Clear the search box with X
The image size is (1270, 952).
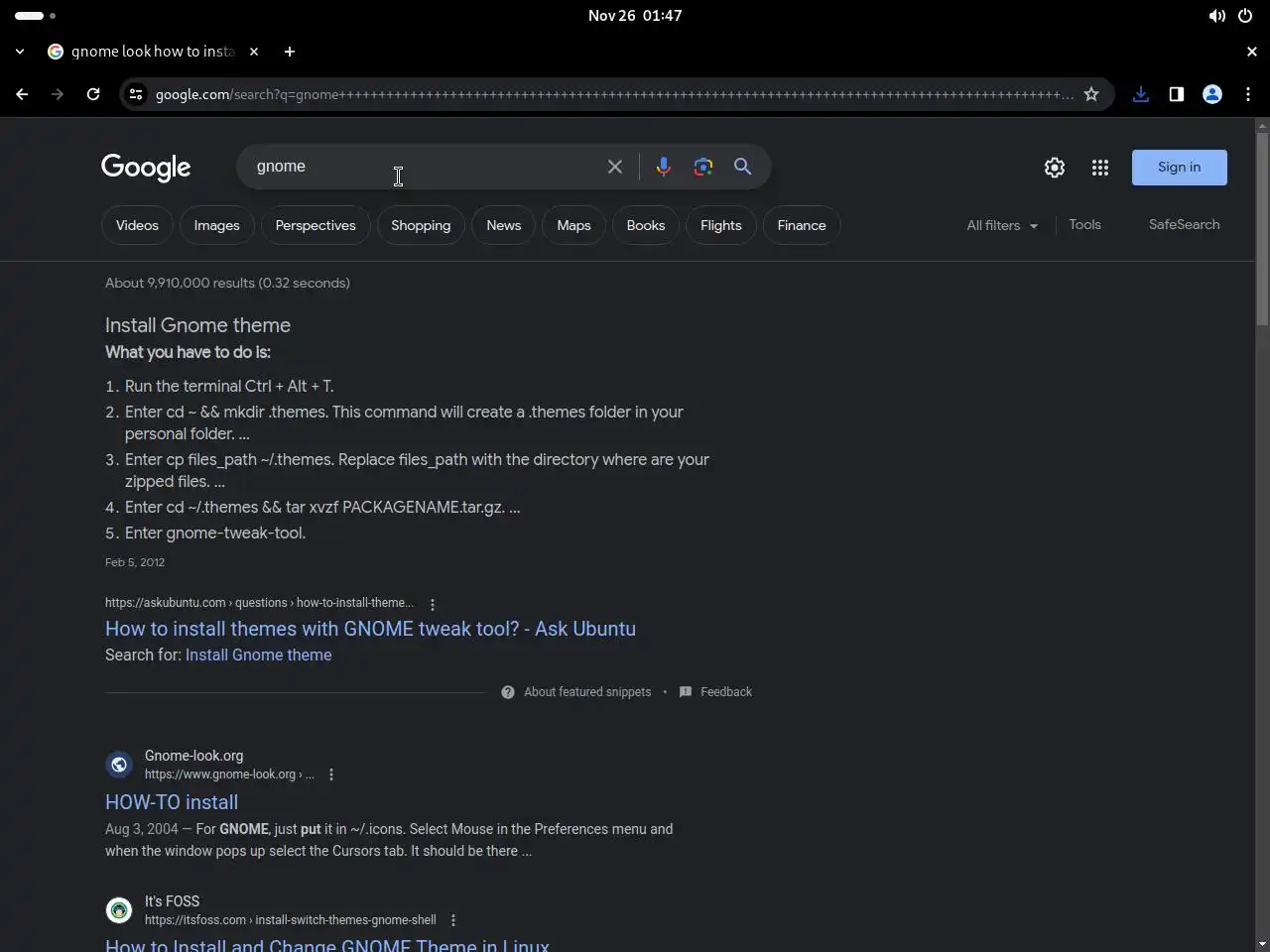coord(615,167)
